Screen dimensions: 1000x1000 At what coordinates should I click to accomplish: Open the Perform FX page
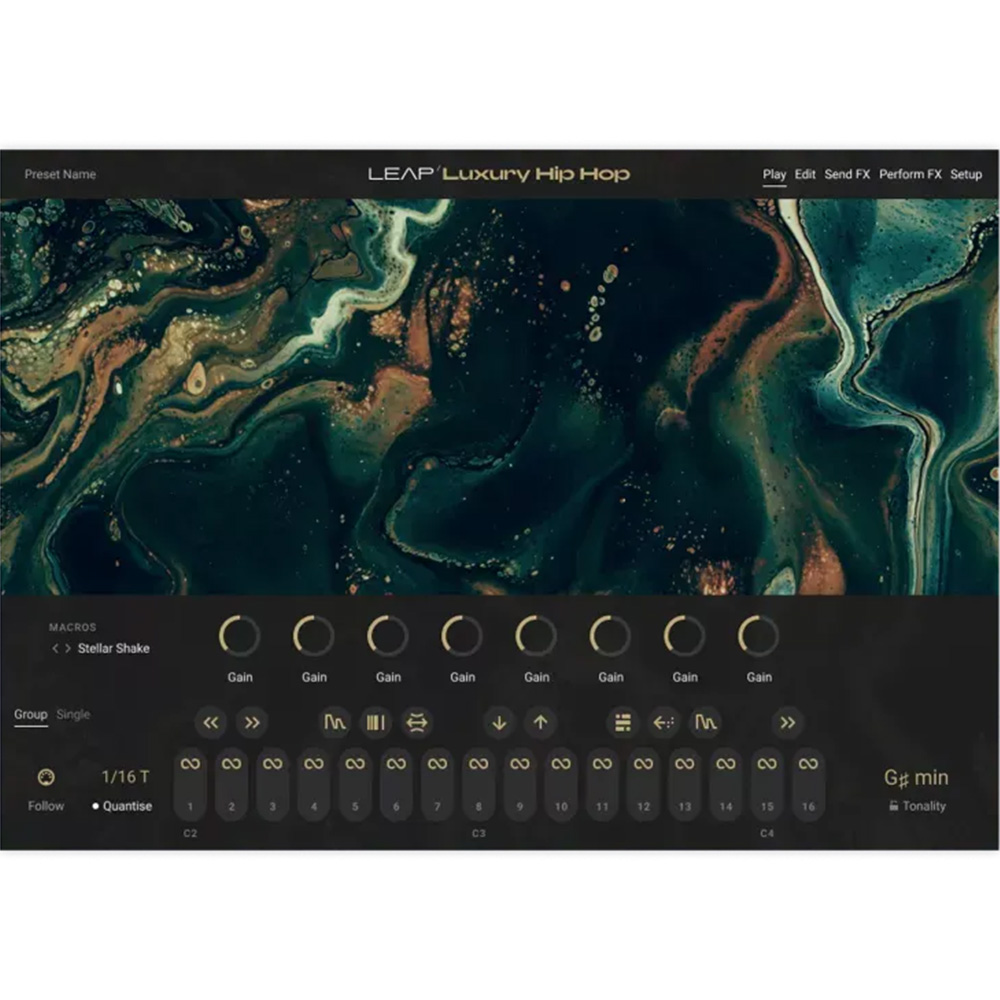(910, 174)
